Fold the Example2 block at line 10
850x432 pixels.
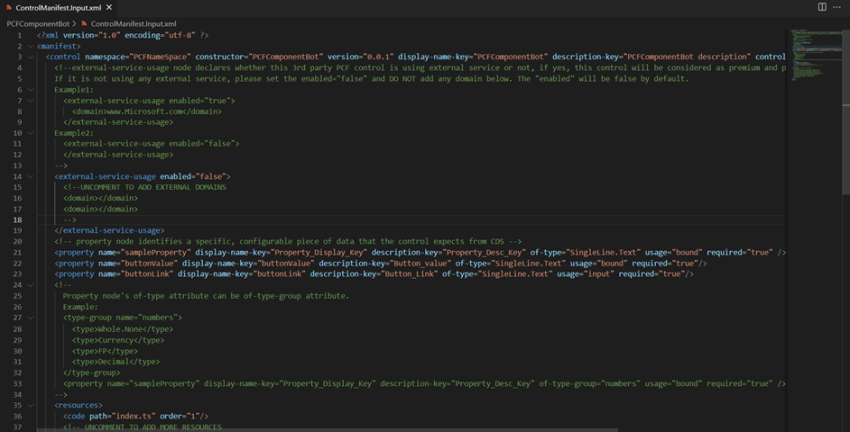[x=30, y=133]
